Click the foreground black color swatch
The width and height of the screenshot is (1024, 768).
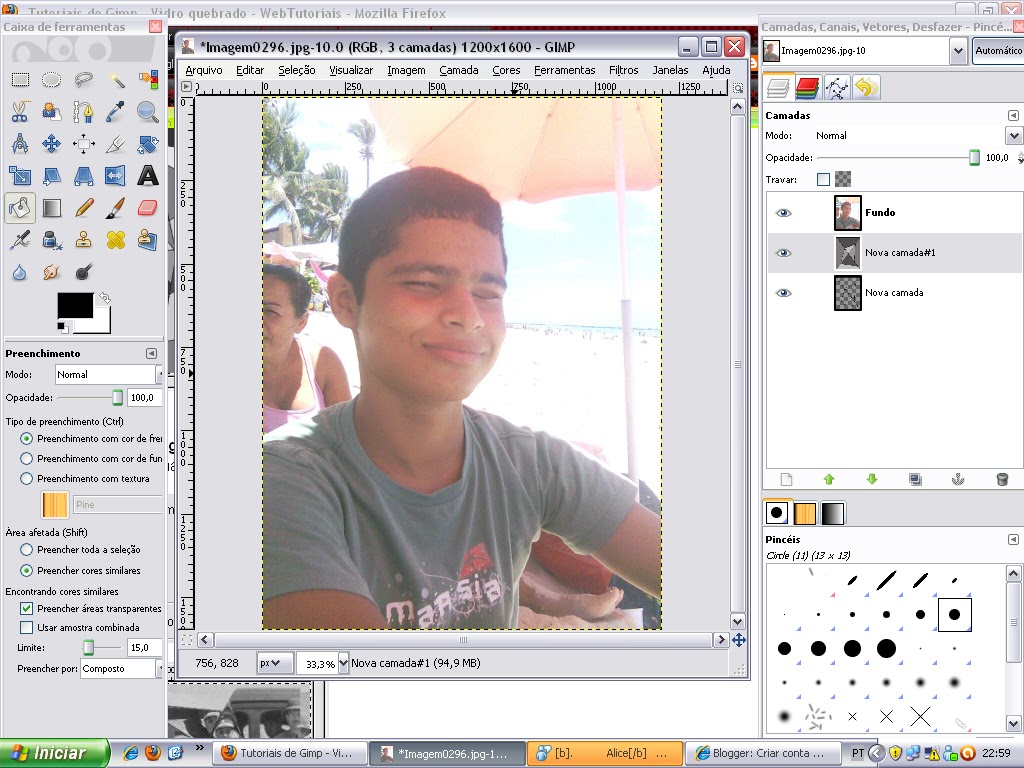click(x=75, y=306)
